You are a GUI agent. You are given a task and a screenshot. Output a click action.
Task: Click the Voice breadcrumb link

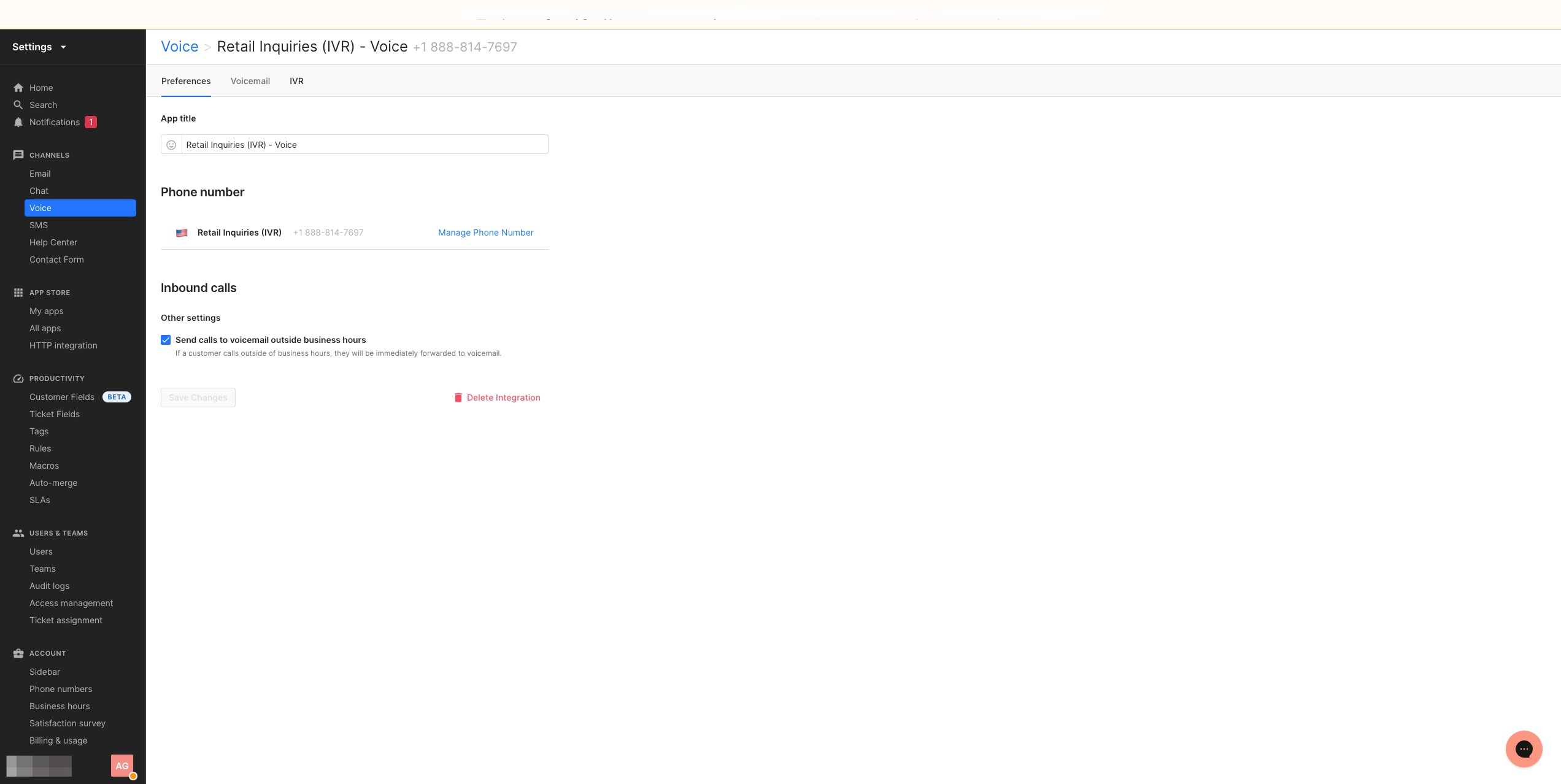tap(179, 47)
